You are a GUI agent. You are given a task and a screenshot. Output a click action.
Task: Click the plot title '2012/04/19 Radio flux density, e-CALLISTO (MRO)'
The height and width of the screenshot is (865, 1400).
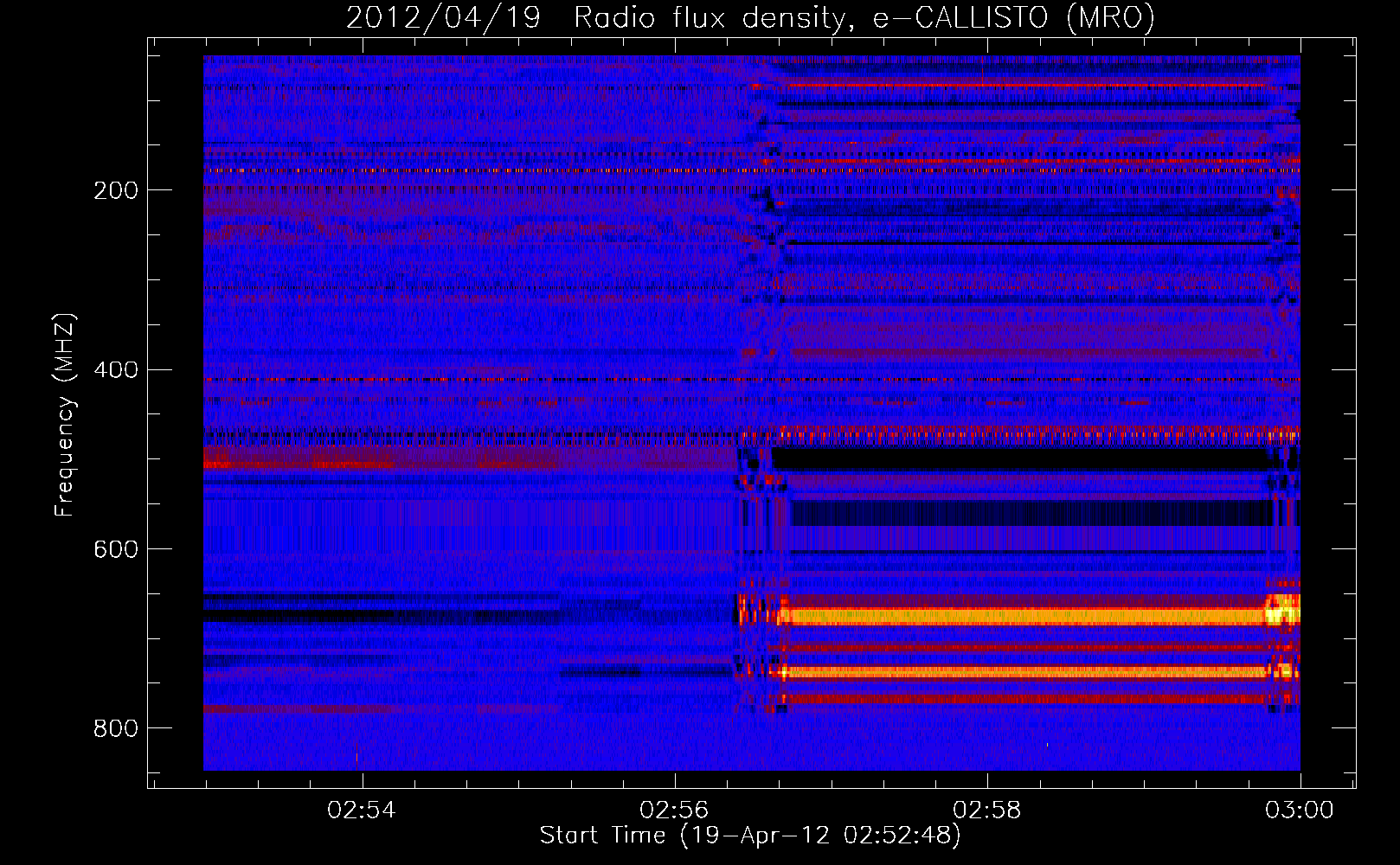point(750,17)
